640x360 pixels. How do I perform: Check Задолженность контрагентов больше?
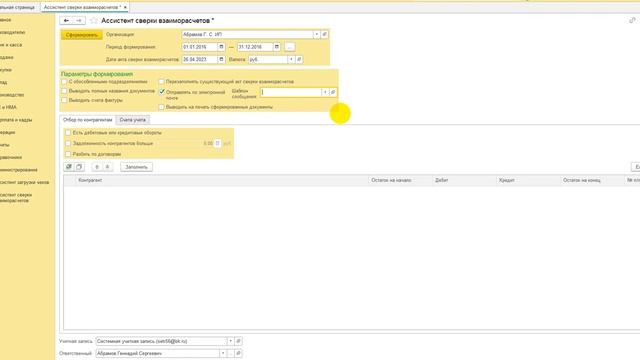pos(68,143)
